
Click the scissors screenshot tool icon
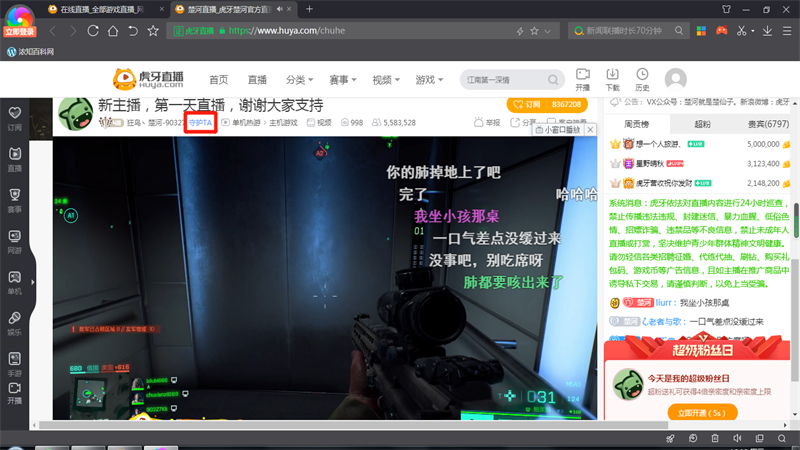(741, 31)
